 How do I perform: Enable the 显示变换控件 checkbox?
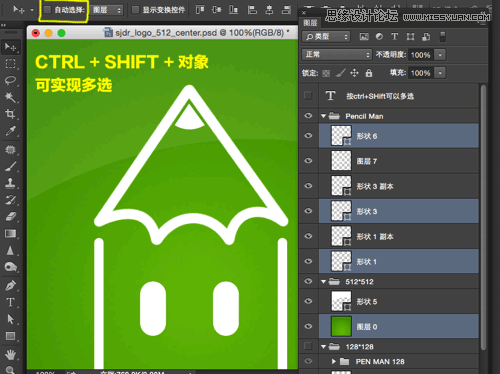(135, 10)
